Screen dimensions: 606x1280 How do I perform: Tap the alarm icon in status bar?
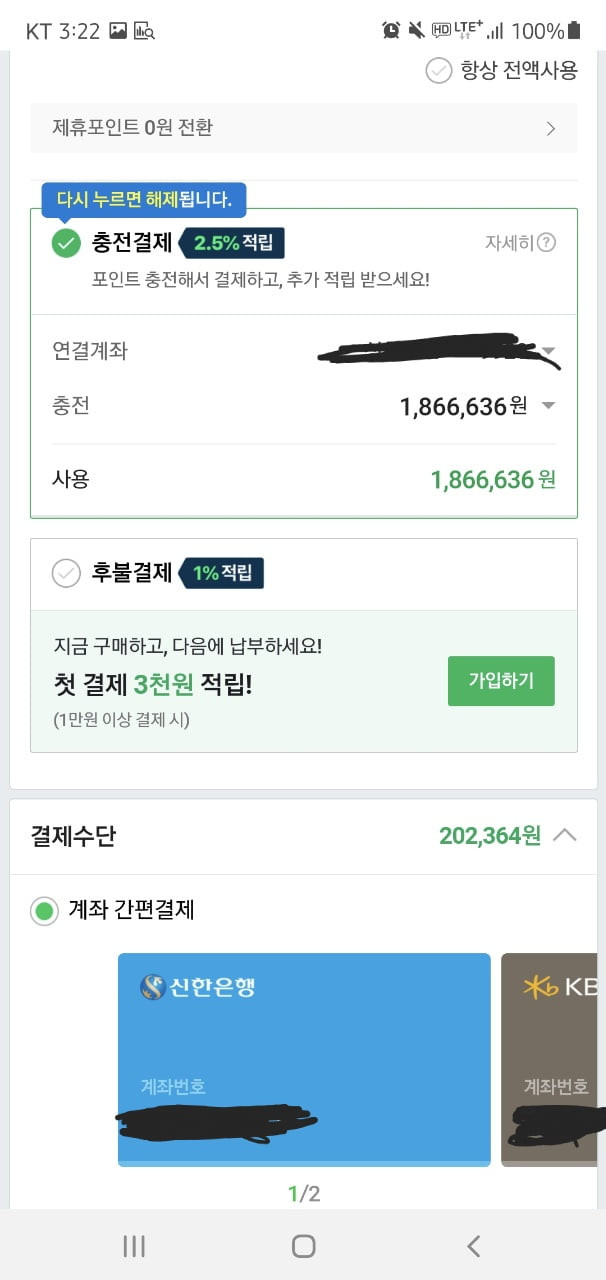point(390,30)
